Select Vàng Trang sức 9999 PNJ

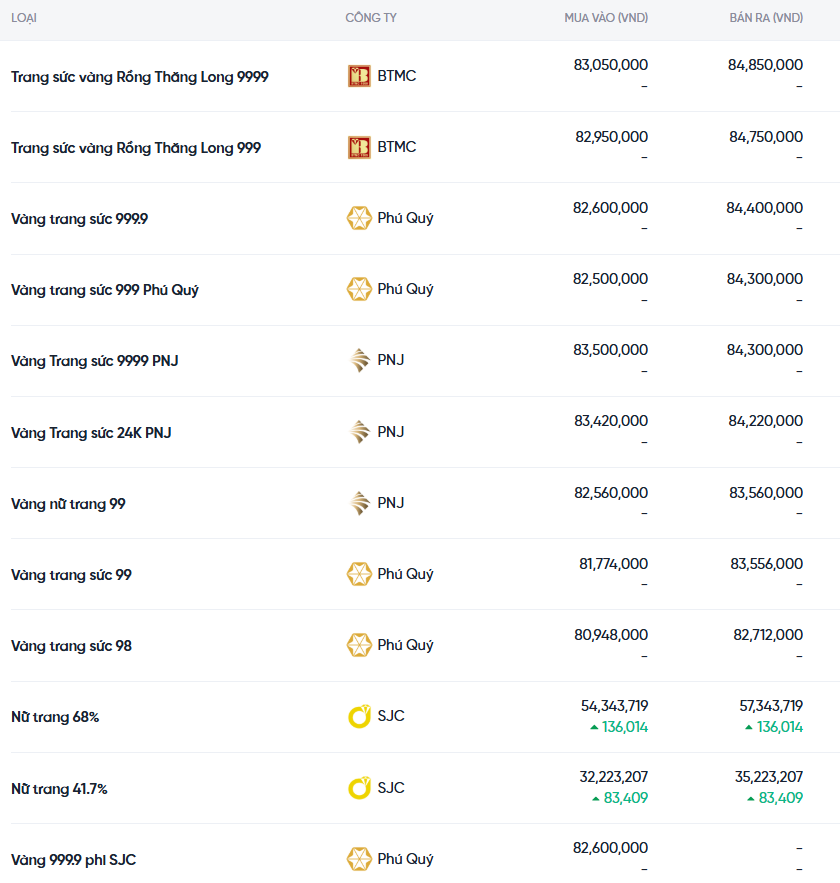point(95,361)
